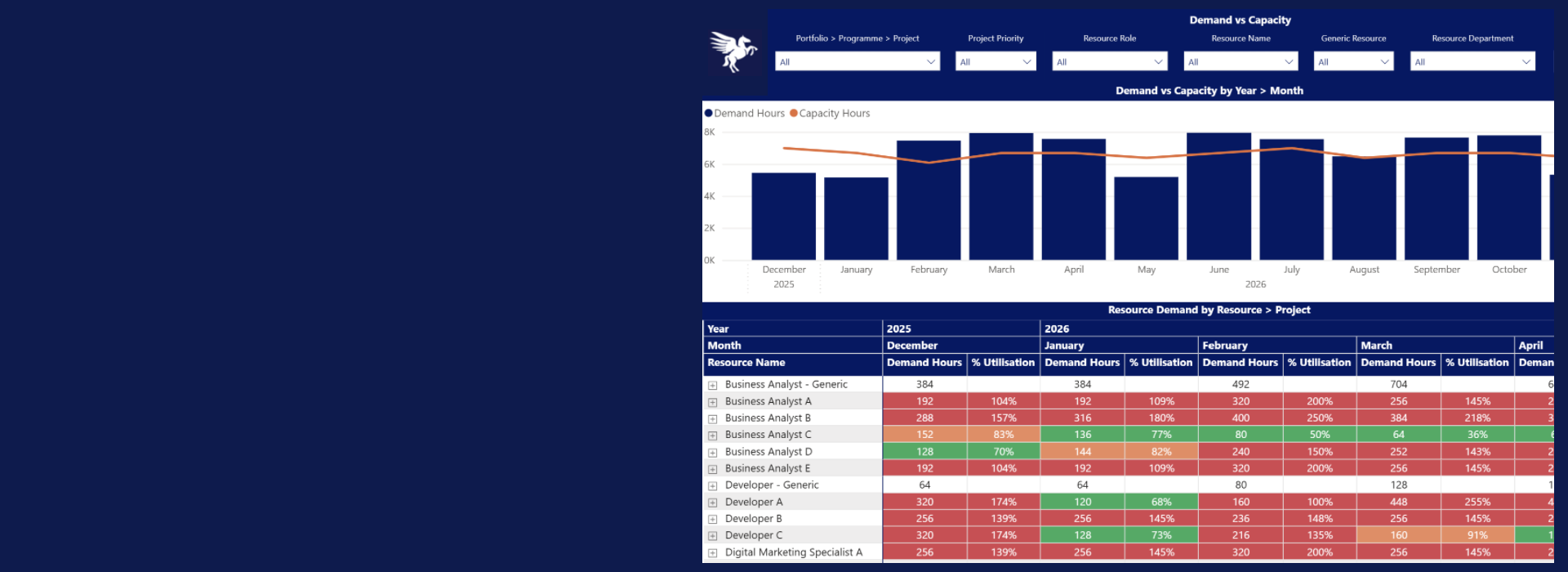Expand the Developer - Generic row

(712, 485)
